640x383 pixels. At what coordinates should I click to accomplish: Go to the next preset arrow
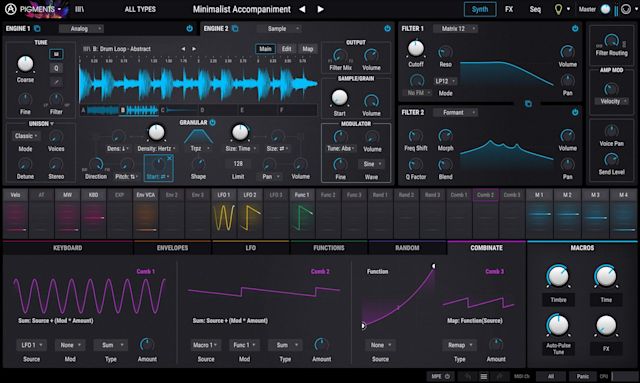click(321, 9)
